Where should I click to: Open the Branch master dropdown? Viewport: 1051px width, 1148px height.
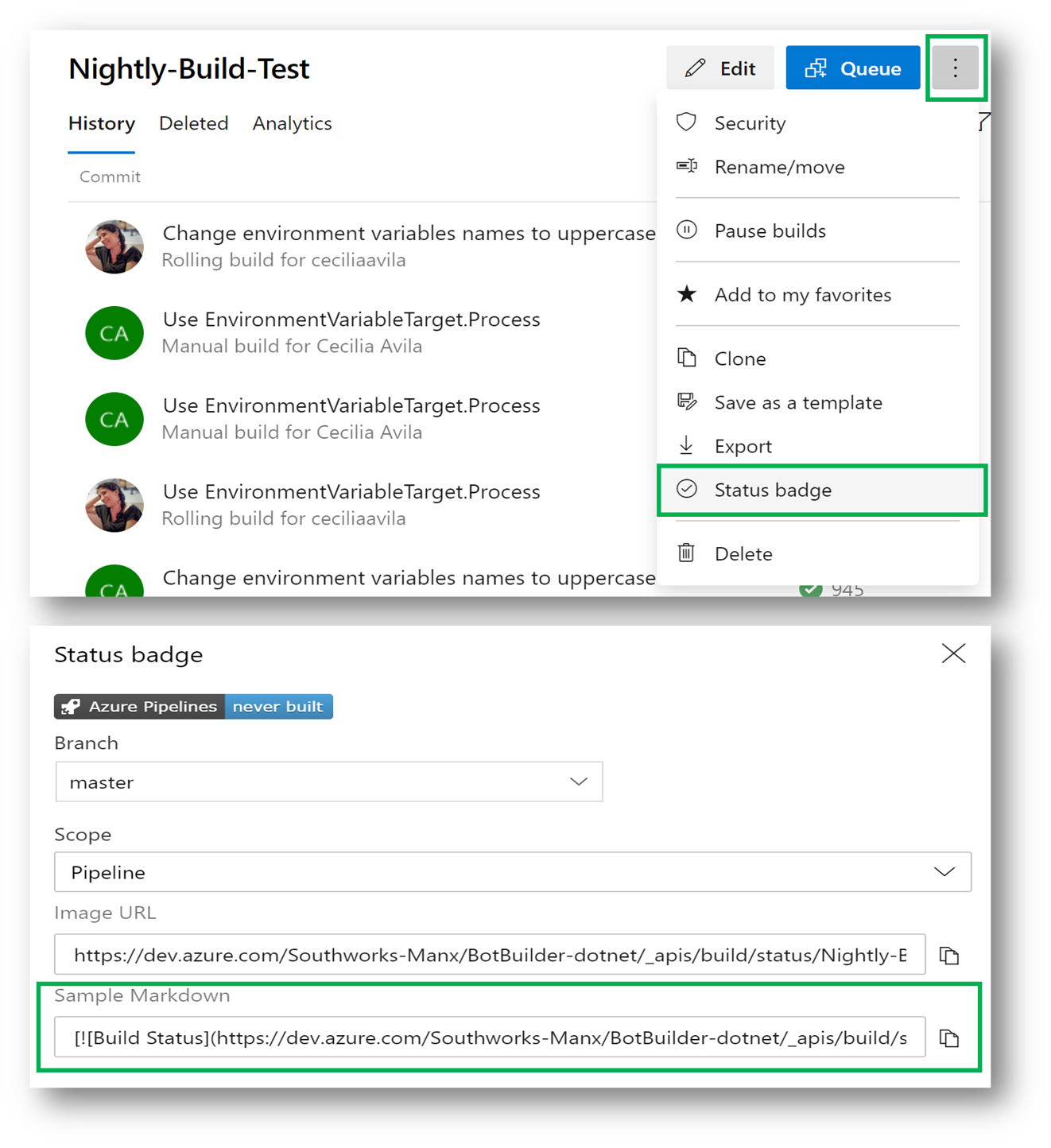329,781
